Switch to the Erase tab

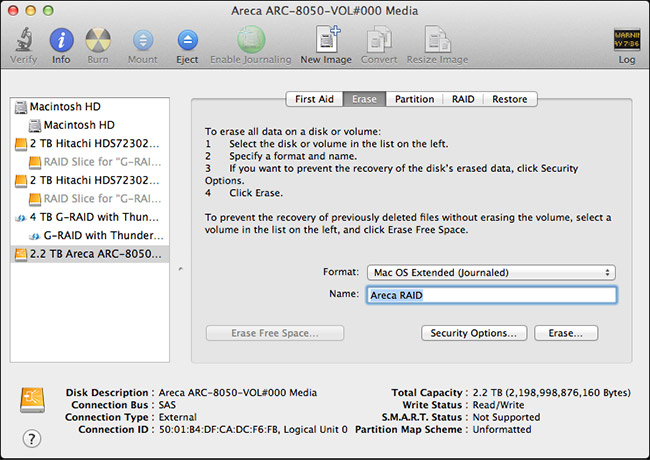[364, 99]
